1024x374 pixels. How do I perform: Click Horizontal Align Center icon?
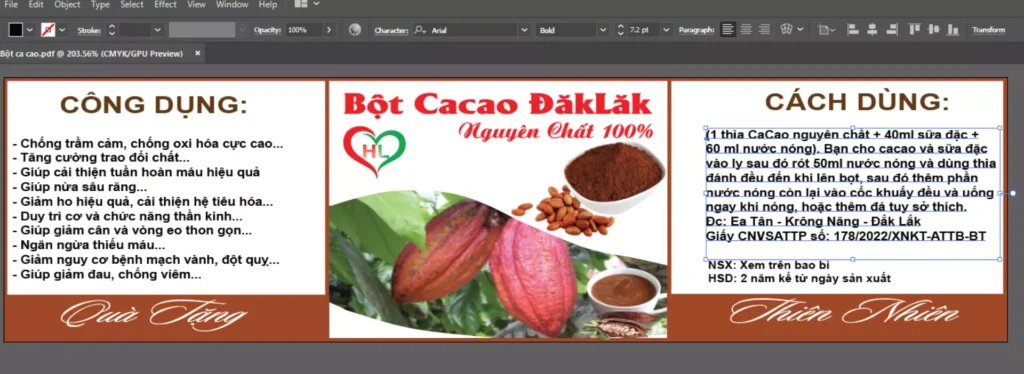tap(872, 29)
